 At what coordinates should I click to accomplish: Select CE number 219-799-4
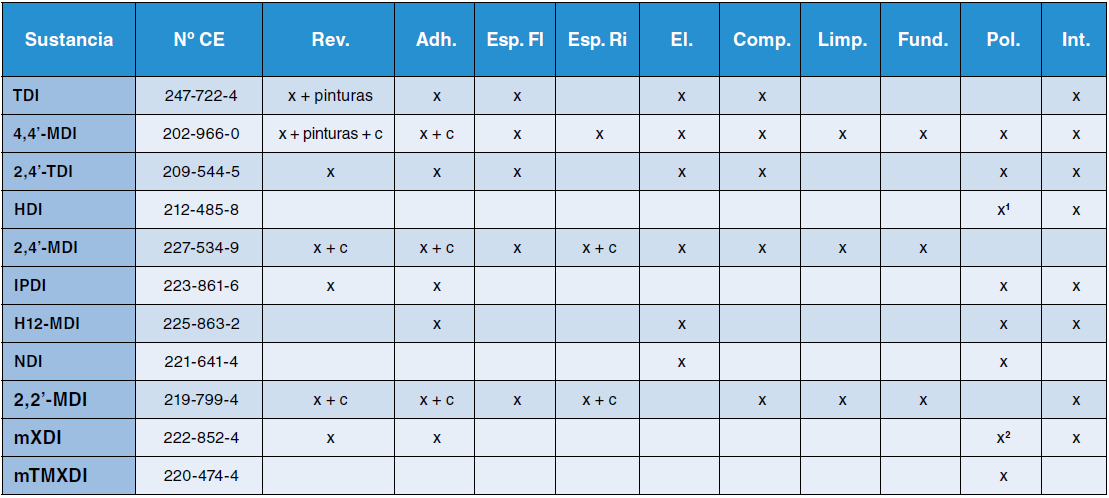tap(201, 400)
